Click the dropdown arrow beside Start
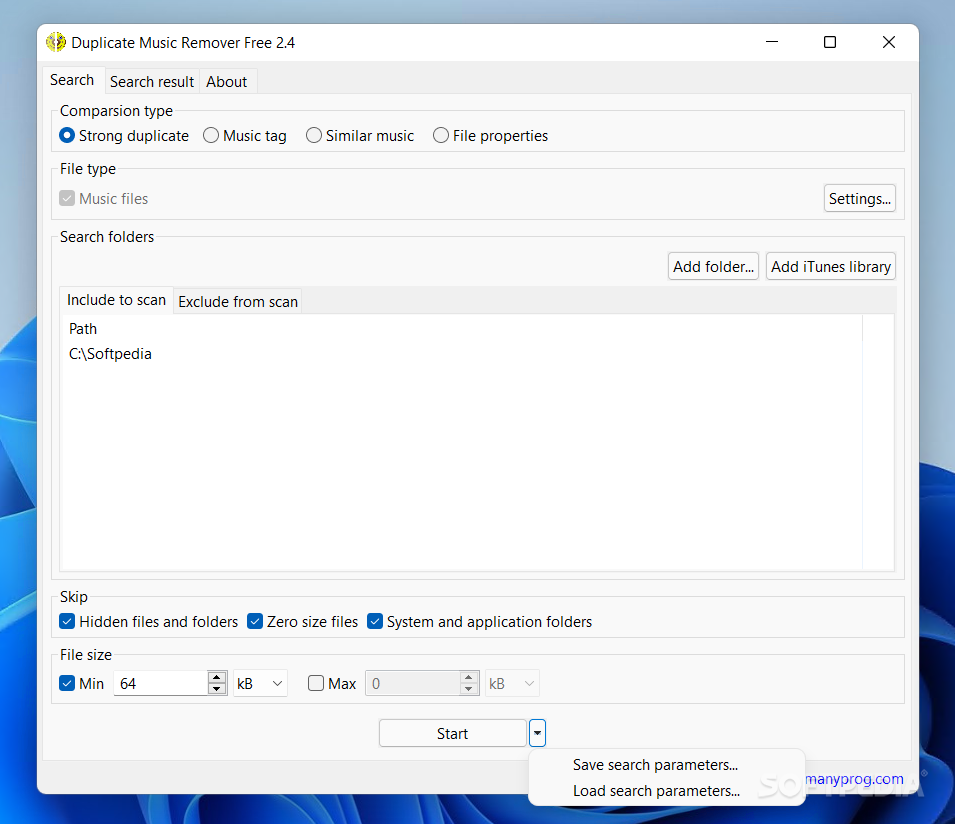The width and height of the screenshot is (955, 824). coord(537,733)
